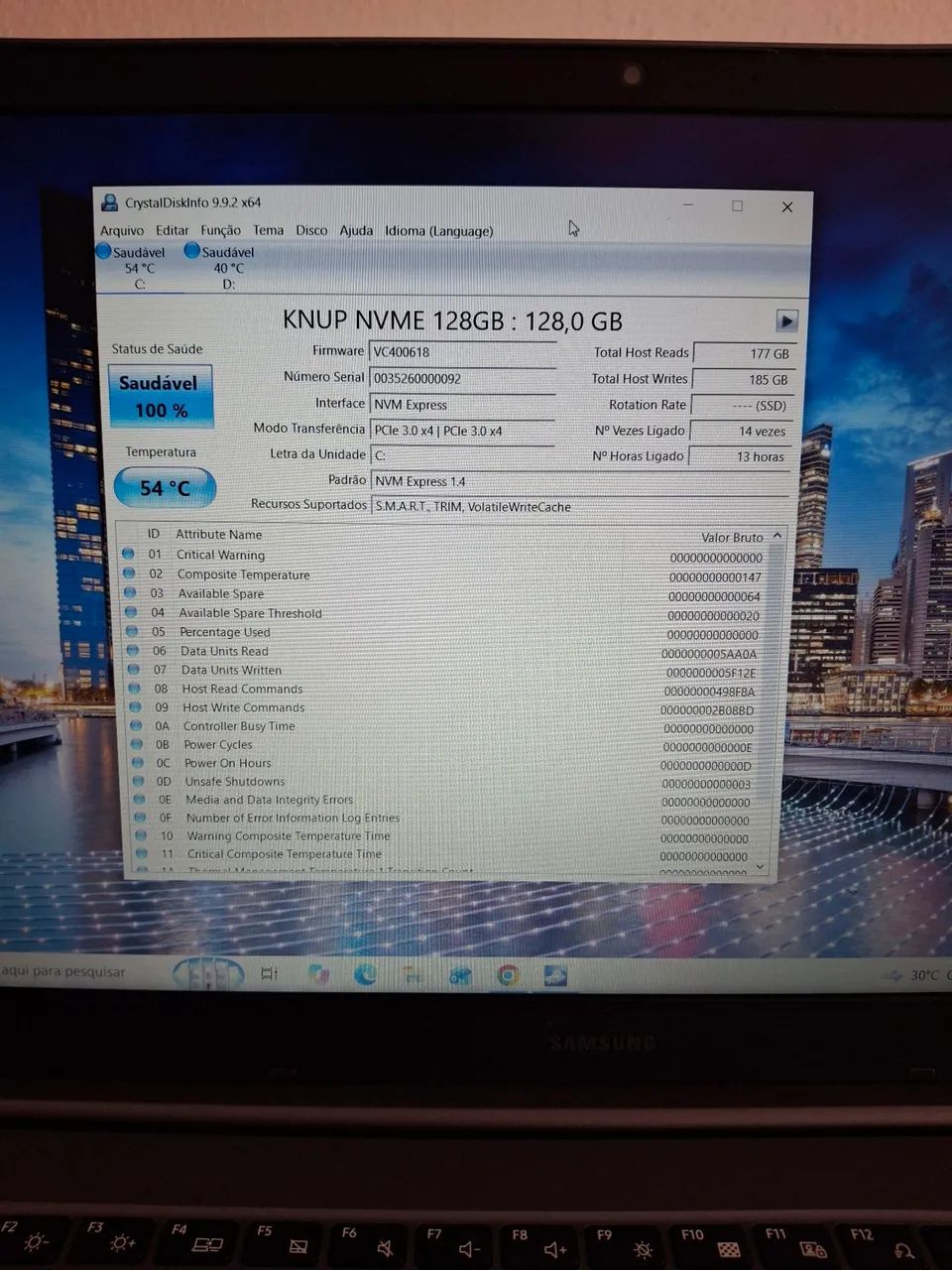Click the Saudável 100 % health status button
This screenshot has height=1270, width=952.
[160, 397]
